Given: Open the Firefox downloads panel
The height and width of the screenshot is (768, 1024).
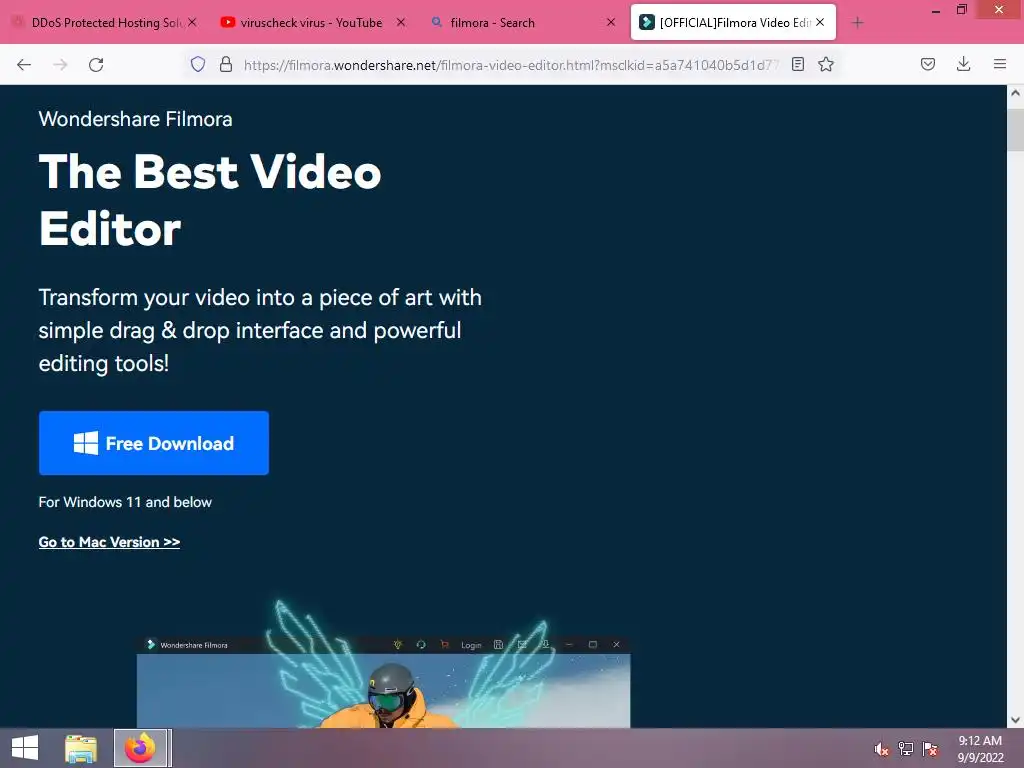Looking at the screenshot, I should coord(963,64).
